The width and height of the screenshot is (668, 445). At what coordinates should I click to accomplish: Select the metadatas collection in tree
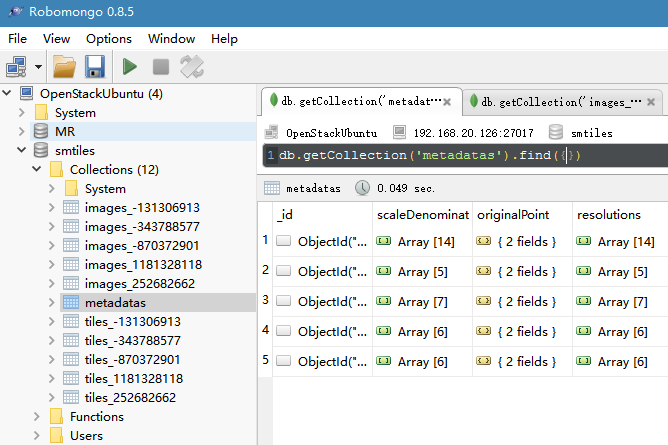[x=115, y=302]
